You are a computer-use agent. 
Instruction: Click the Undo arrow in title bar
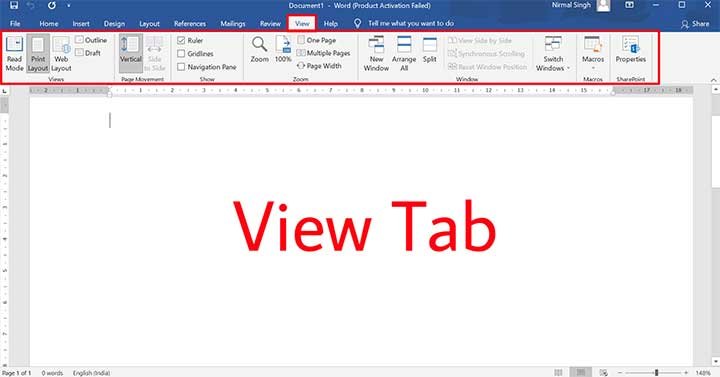[31, 6]
